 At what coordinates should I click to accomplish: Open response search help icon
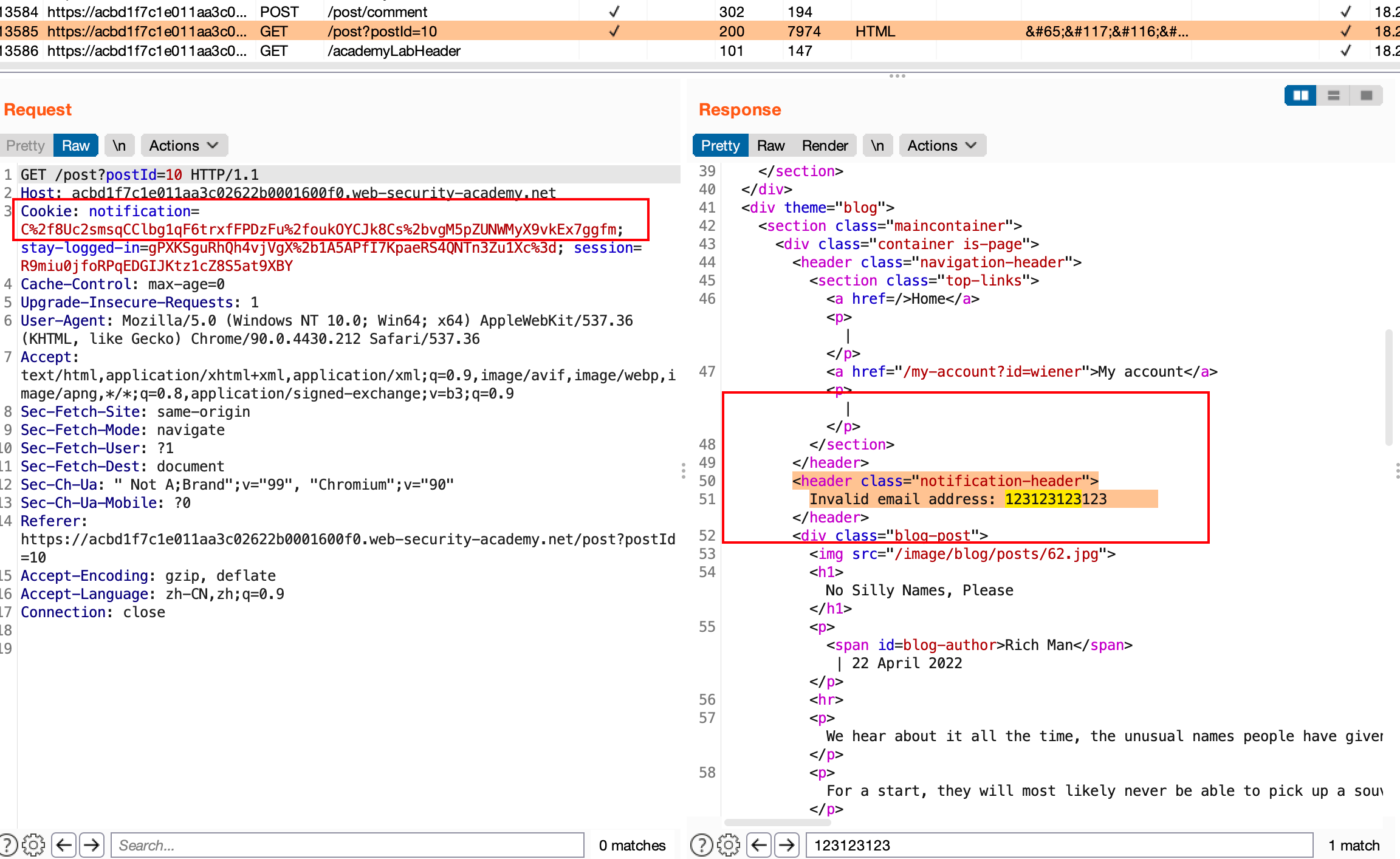[702, 845]
